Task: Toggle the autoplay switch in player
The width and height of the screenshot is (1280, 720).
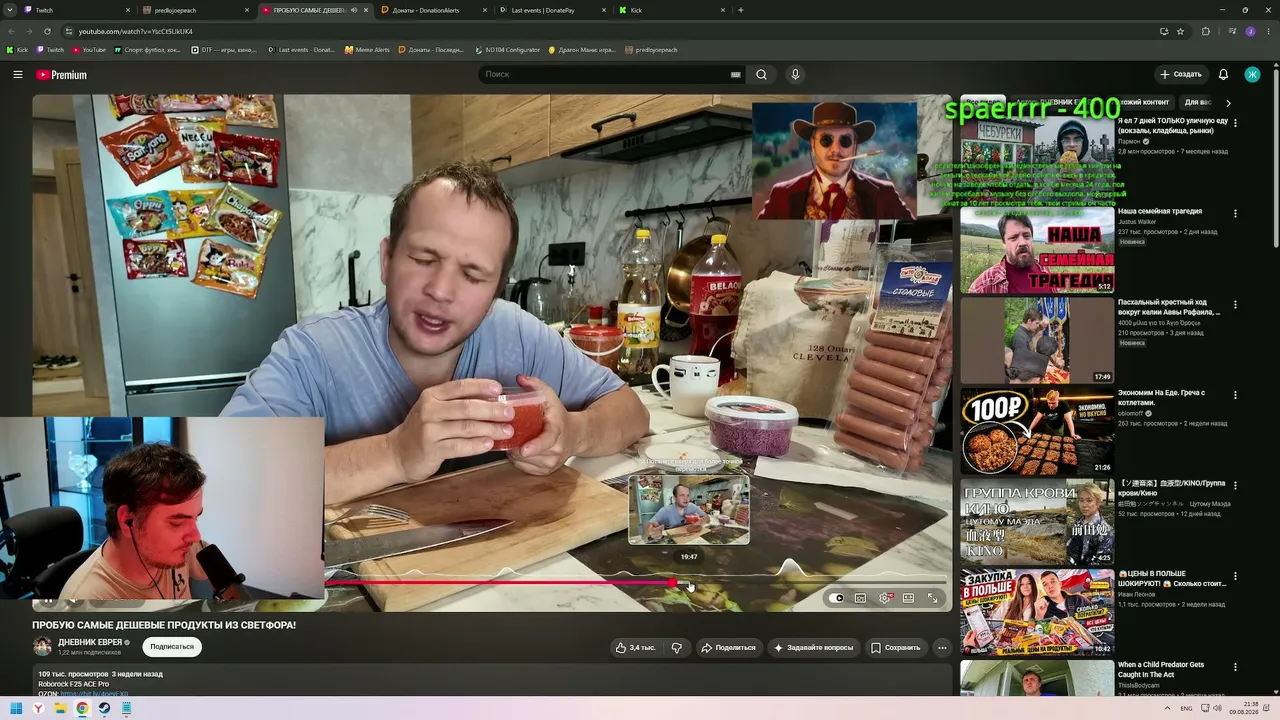Action: (x=837, y=598)
